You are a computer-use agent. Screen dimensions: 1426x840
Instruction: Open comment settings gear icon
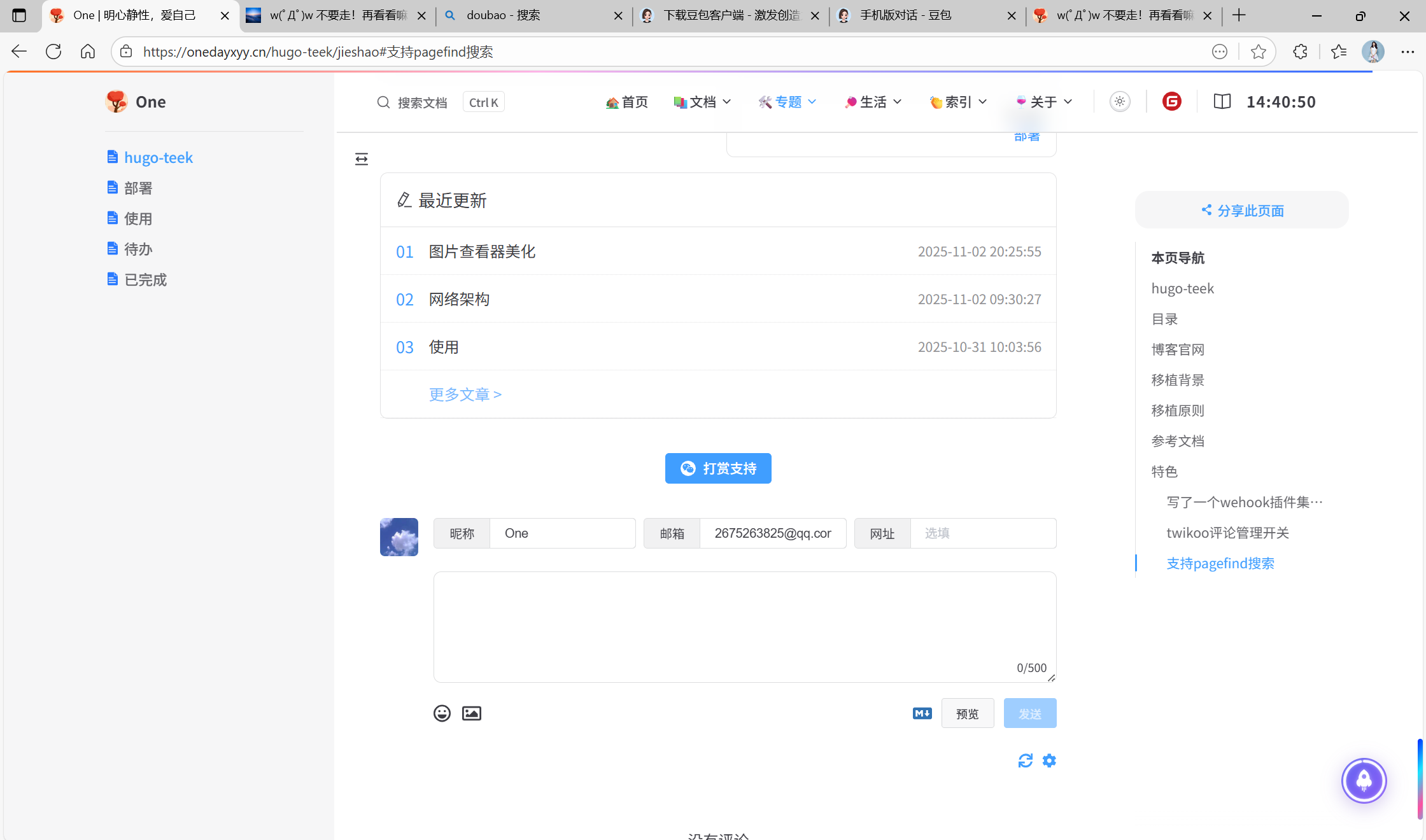1049,760
